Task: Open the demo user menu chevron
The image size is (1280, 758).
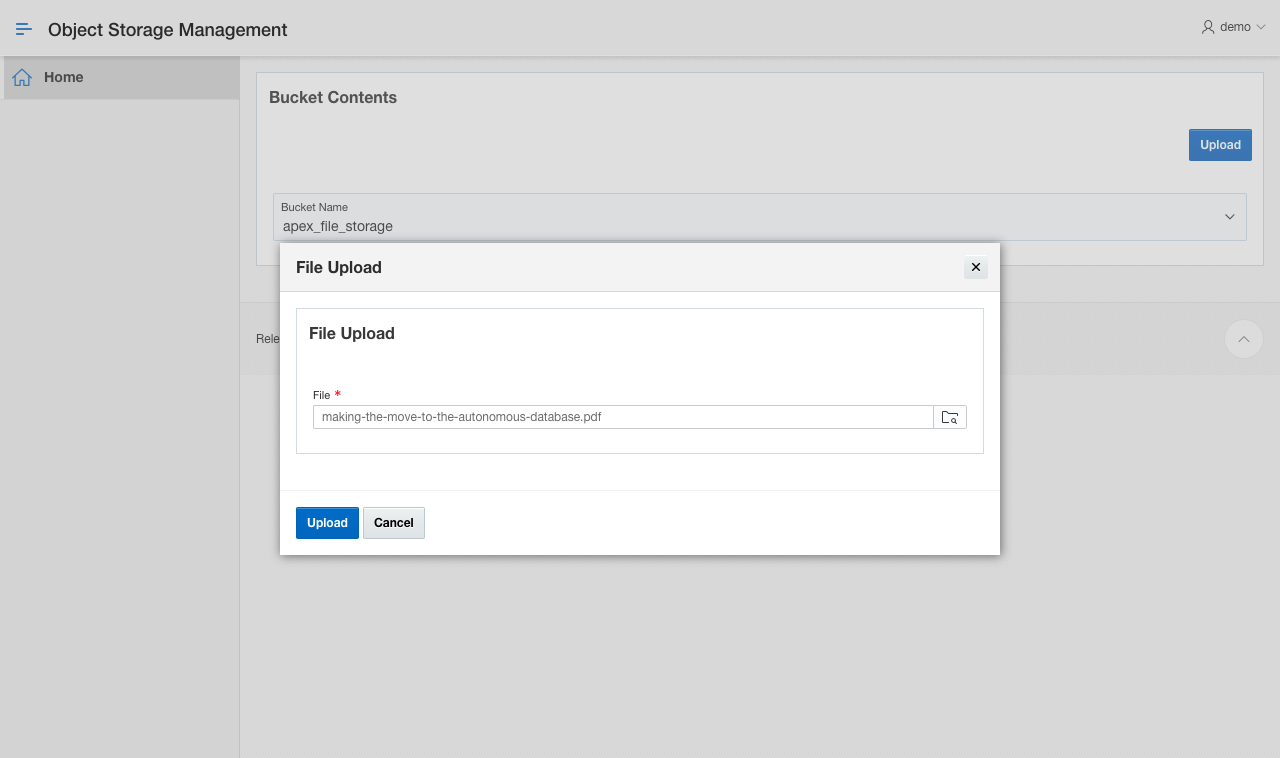Action: 1261,27
